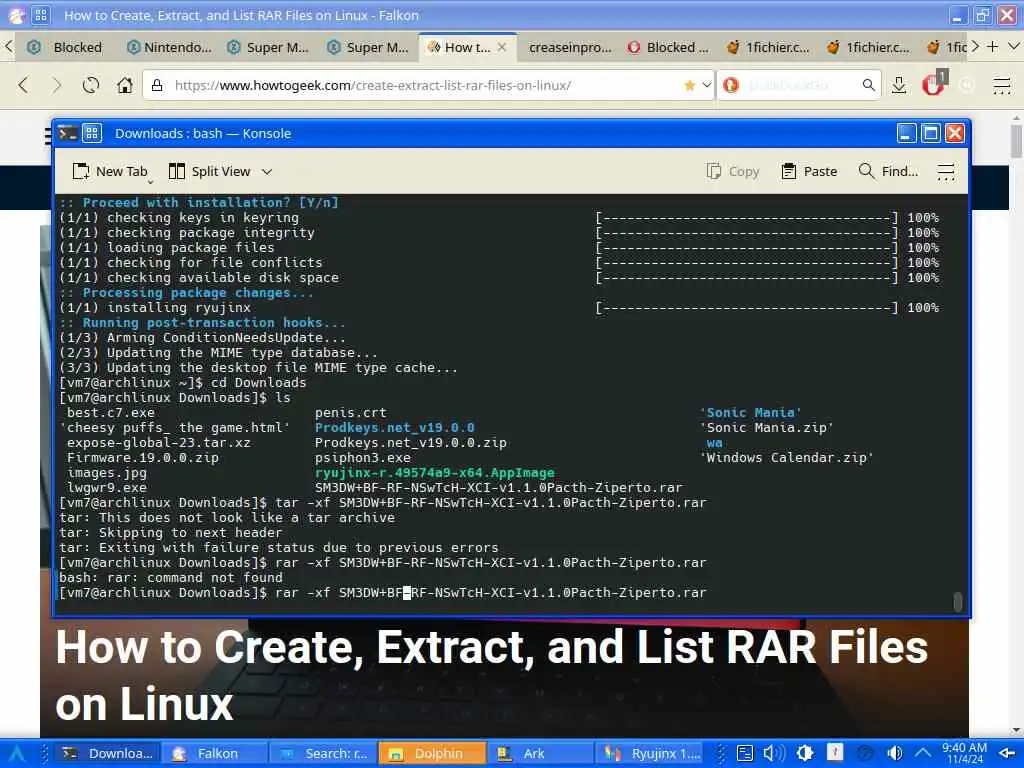Click the show desktop arrow in the panel
This screenshot has height=768, width=1024.
(x=1008, y=754)
